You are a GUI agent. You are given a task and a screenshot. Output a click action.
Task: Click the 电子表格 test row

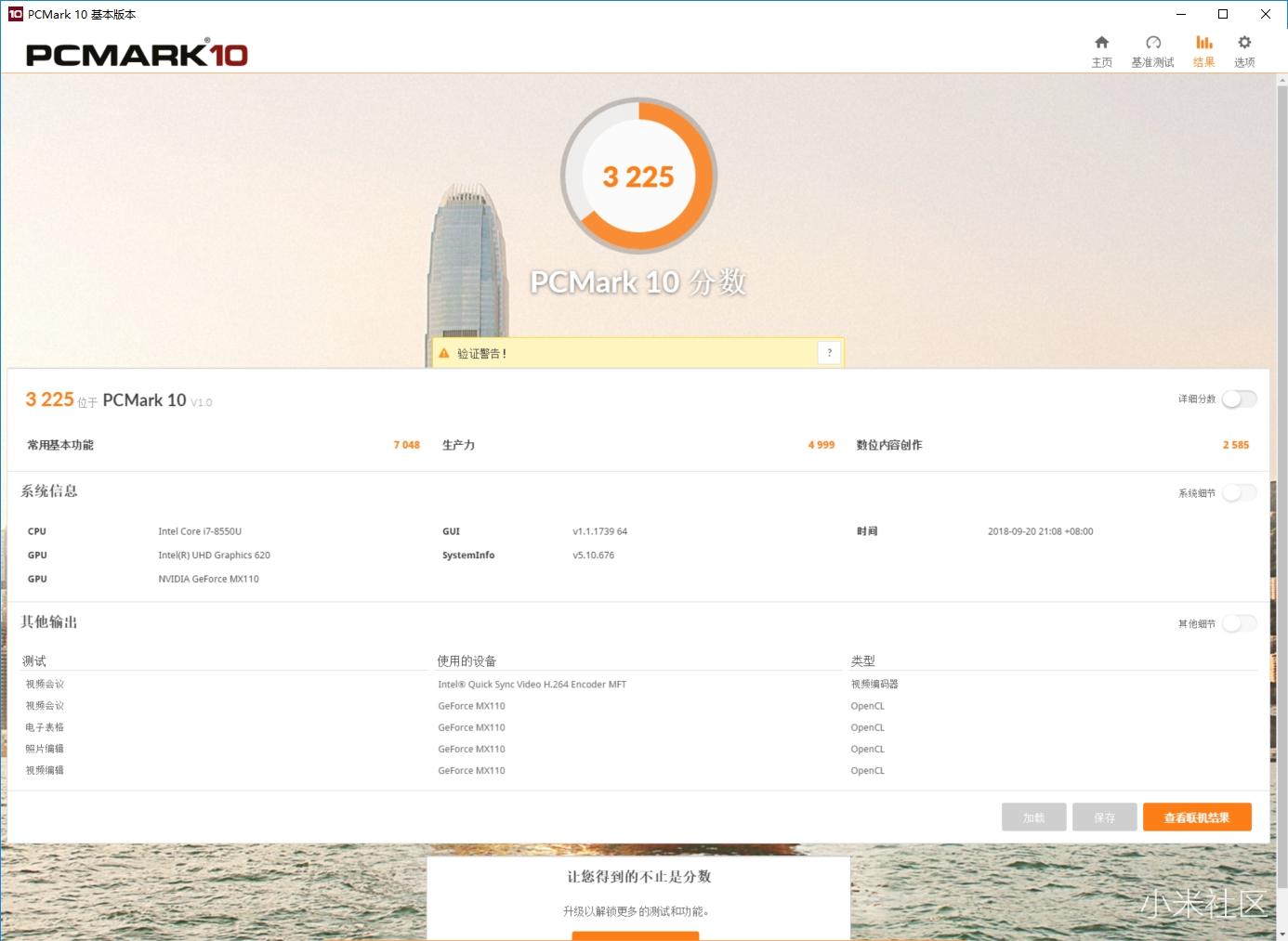click(x=45, y=727)
